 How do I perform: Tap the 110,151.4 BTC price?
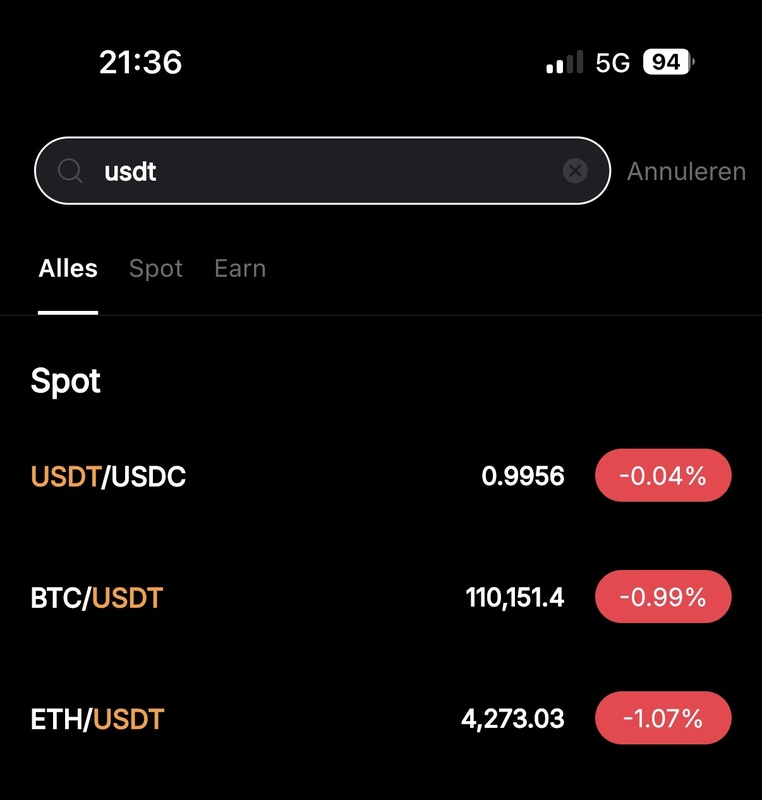pyautogui.click(x=515, y=598)
